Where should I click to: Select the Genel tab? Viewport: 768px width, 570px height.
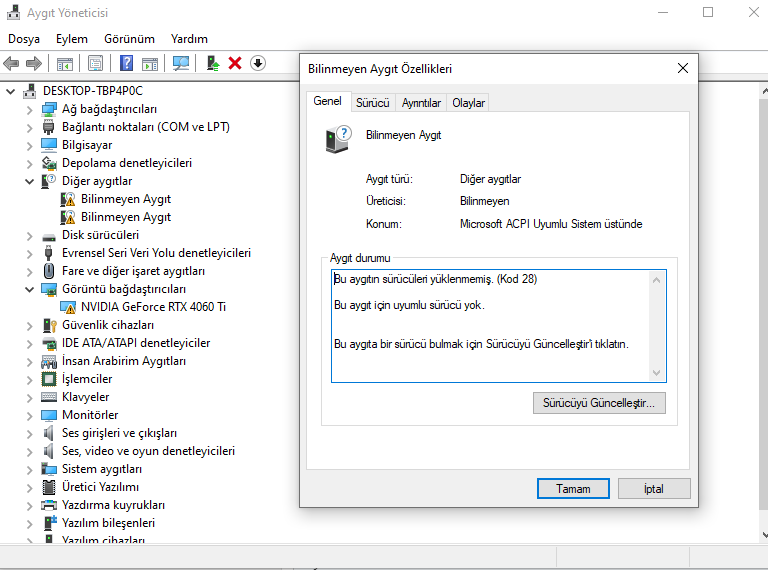327,101
